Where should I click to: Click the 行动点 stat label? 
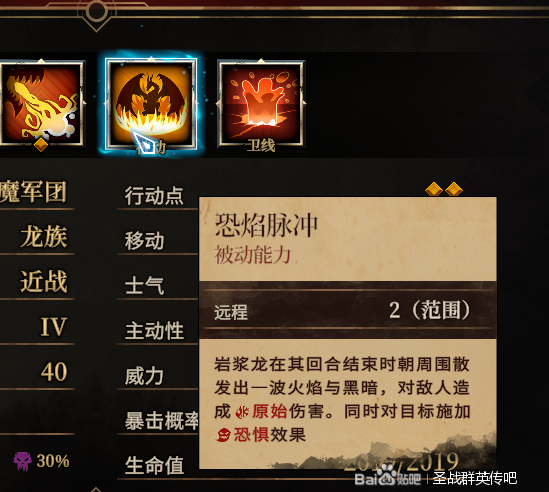coord(154,196)
